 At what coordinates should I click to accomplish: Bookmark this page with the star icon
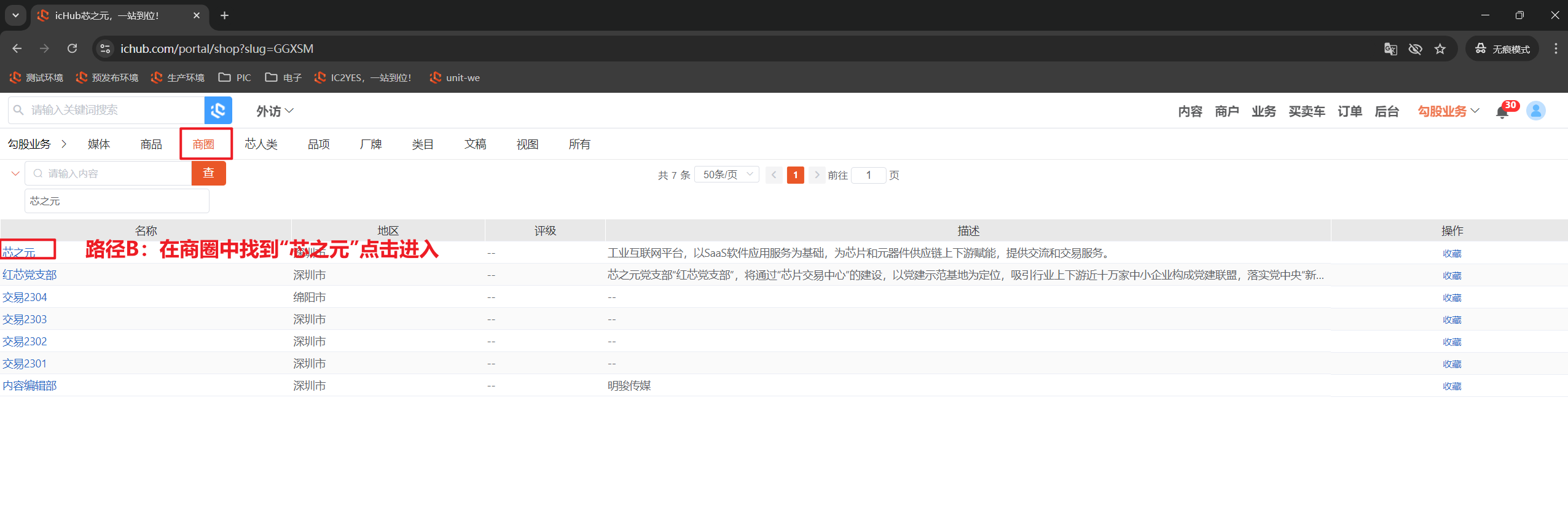click(x=1440, y=49)
